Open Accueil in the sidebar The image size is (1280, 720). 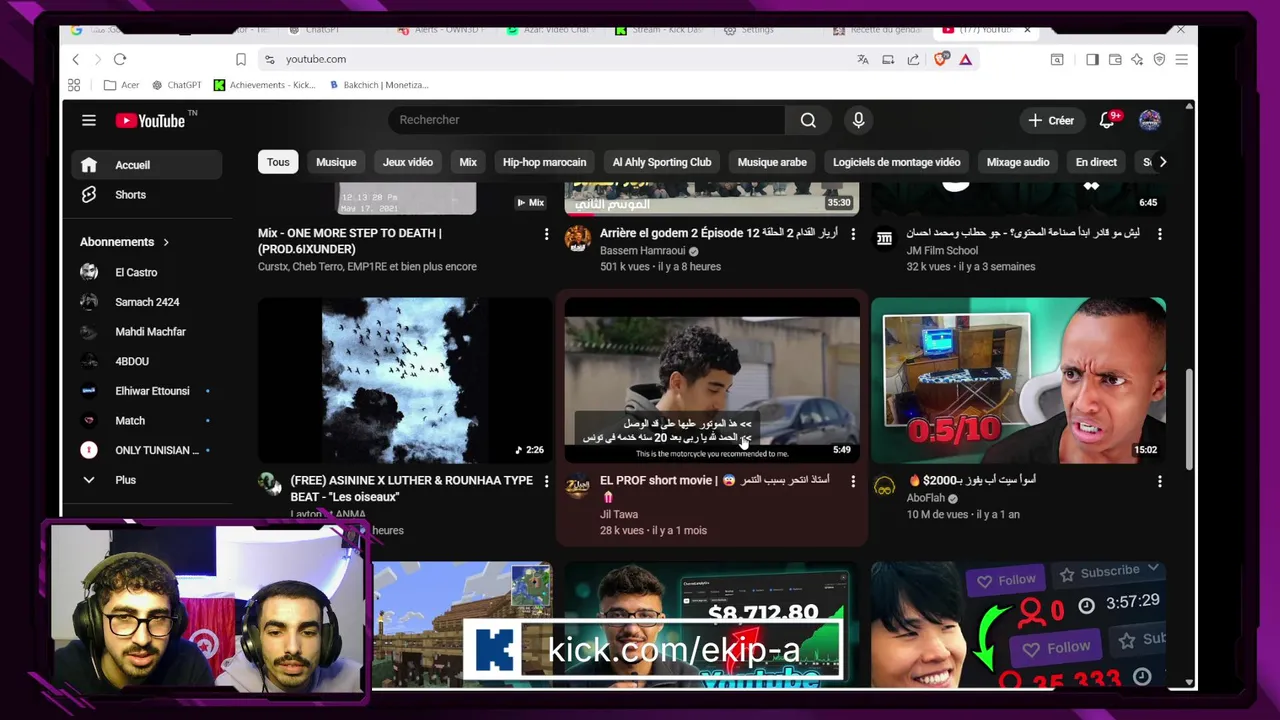(x=146, y=165)
